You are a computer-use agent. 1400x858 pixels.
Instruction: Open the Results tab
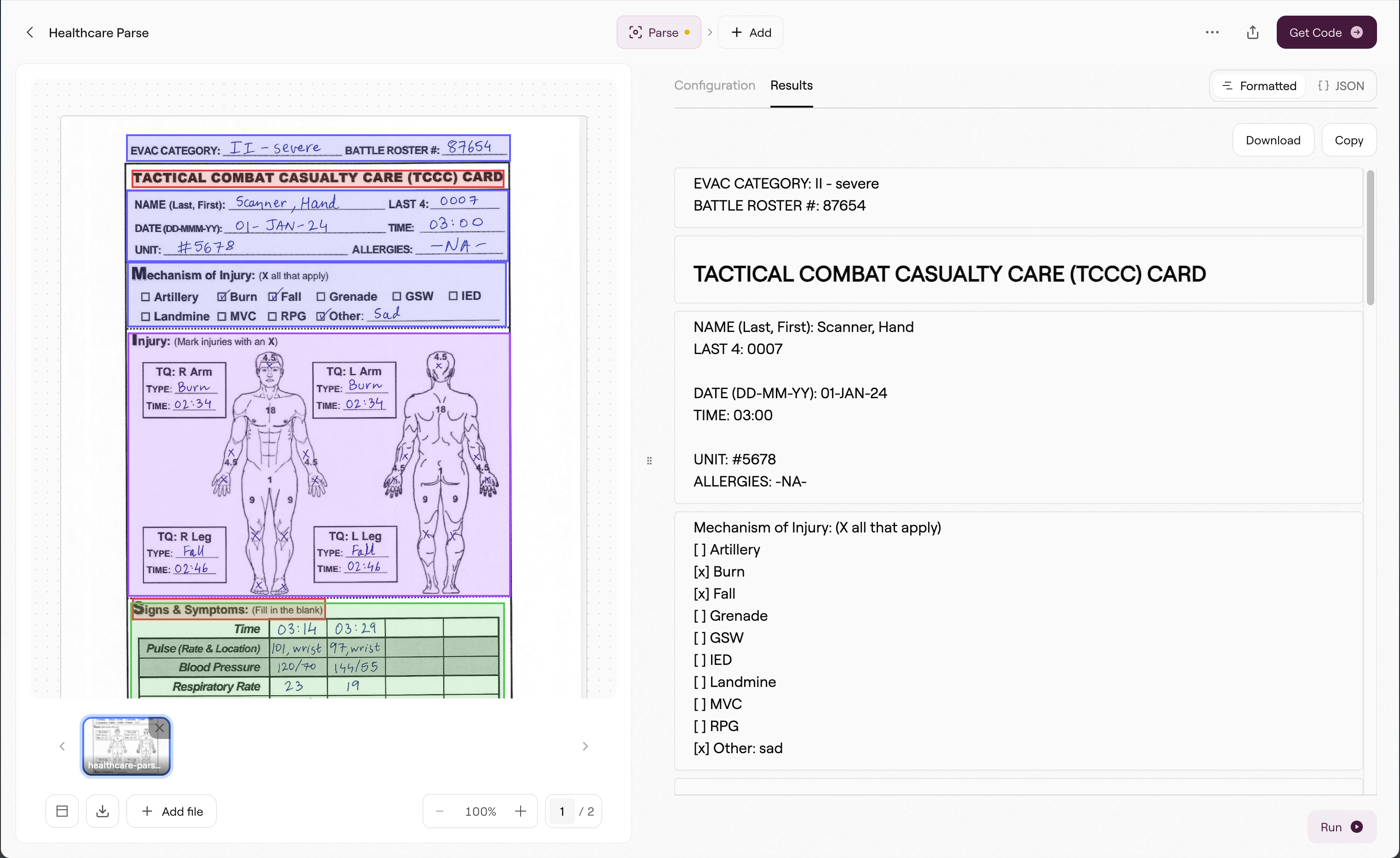(791, 85)
